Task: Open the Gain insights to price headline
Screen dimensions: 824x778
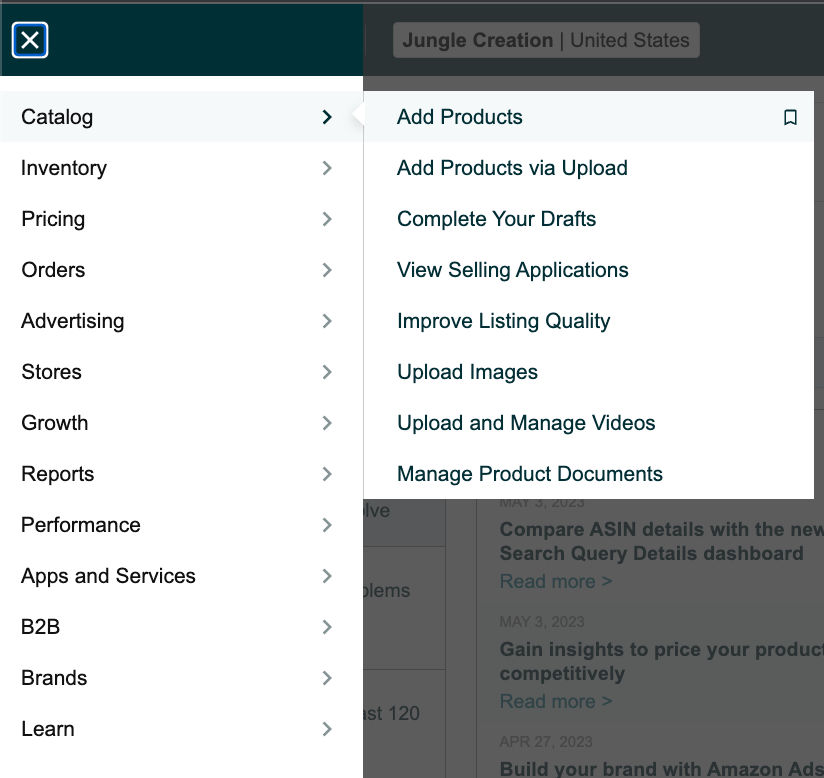Action: (x=662, y=661)
